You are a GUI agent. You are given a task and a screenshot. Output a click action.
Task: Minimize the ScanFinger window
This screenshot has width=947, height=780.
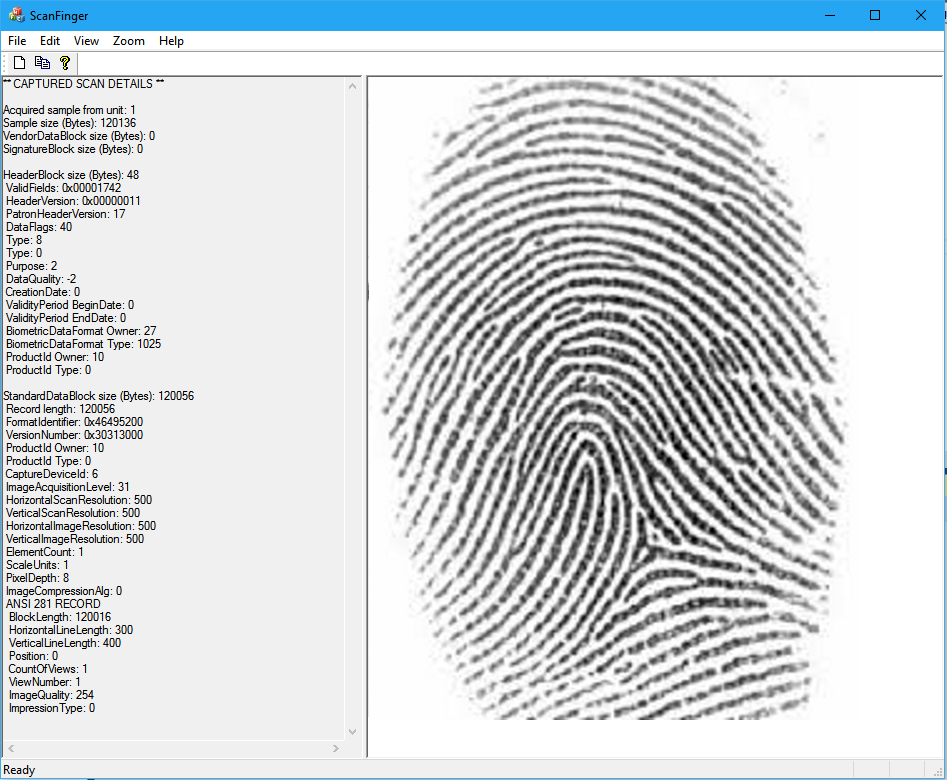(830, 15)
